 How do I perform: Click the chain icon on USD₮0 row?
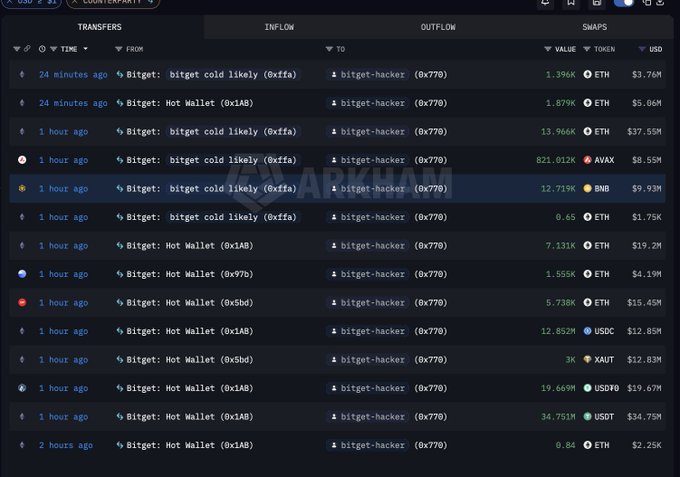[22, 388]
